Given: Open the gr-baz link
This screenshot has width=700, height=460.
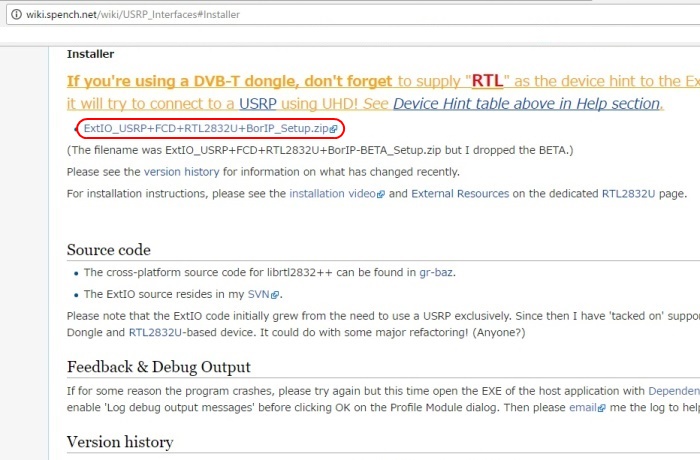Looking at the screenshot, I should 436,272.
